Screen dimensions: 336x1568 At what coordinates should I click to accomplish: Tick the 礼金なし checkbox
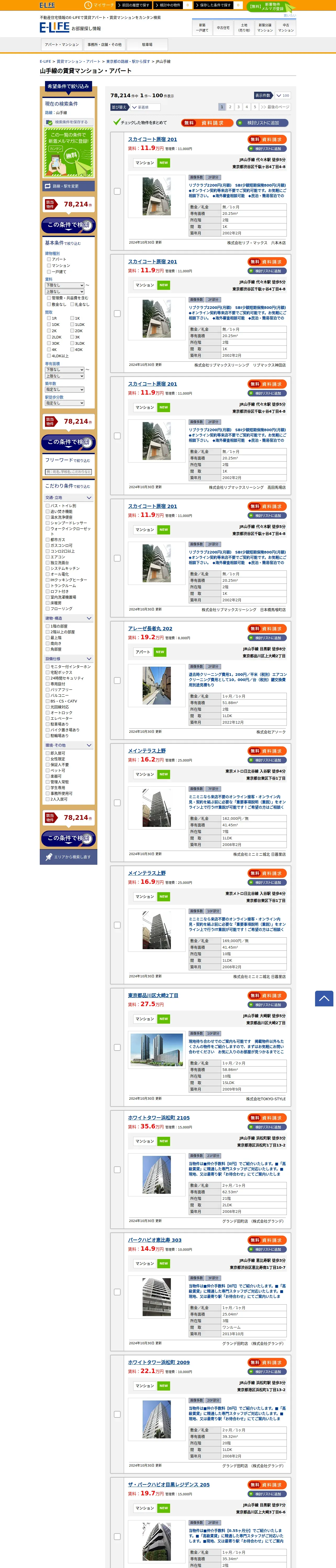[x=72, y=304]
